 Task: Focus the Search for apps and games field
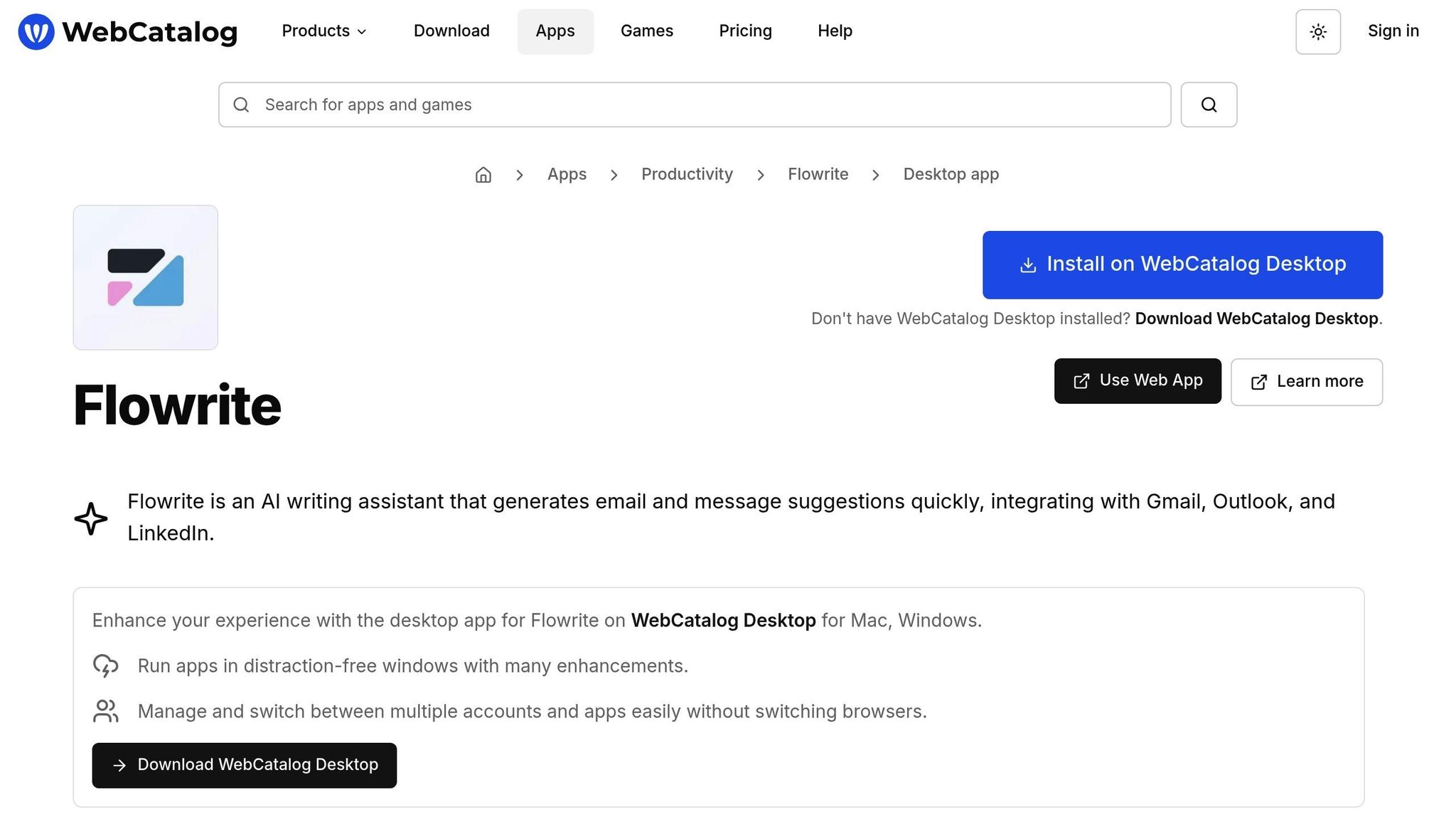click(695, 105)
